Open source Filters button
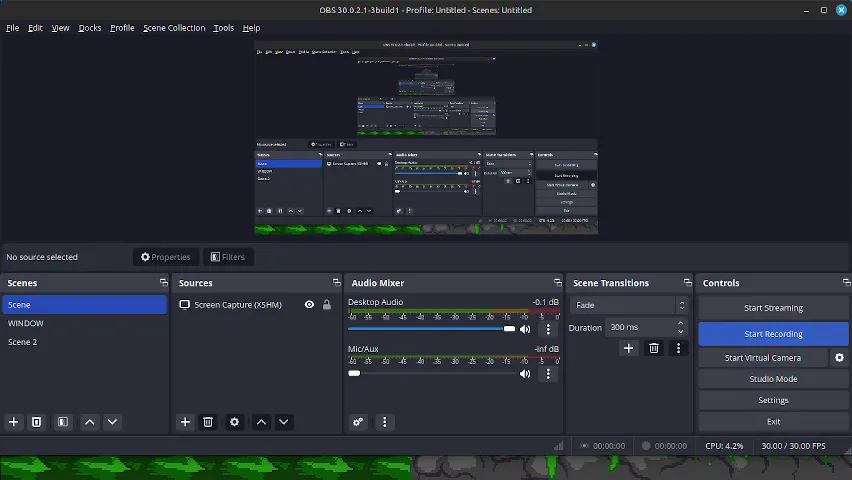The height and width of the screenshot is (480, 852). coord(228,257)
